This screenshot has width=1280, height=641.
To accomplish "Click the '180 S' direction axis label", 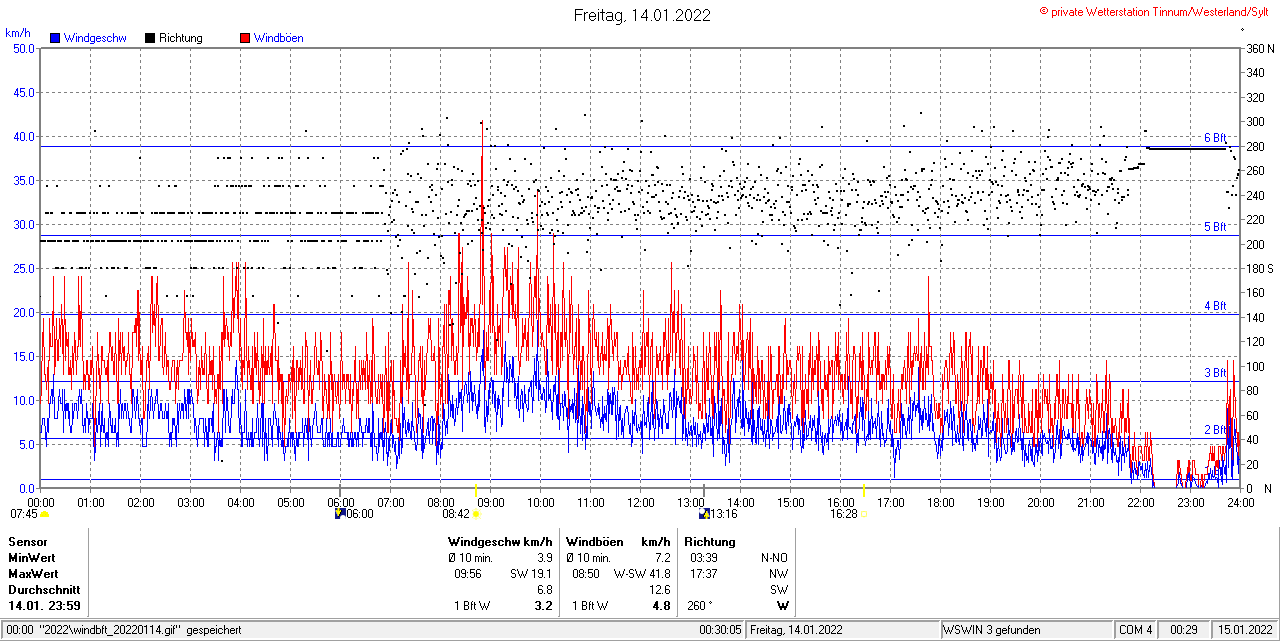I will [1259, 268].
